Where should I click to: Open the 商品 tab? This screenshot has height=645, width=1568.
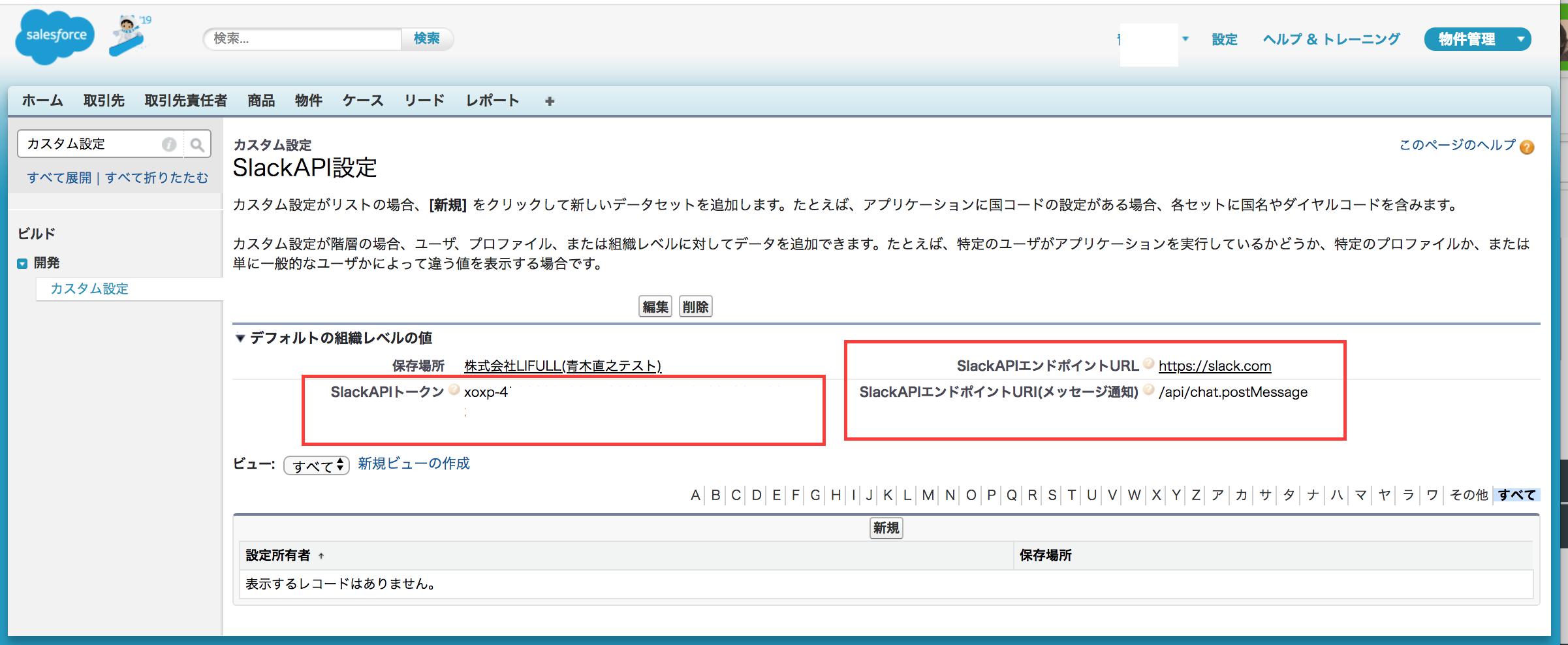261,101
